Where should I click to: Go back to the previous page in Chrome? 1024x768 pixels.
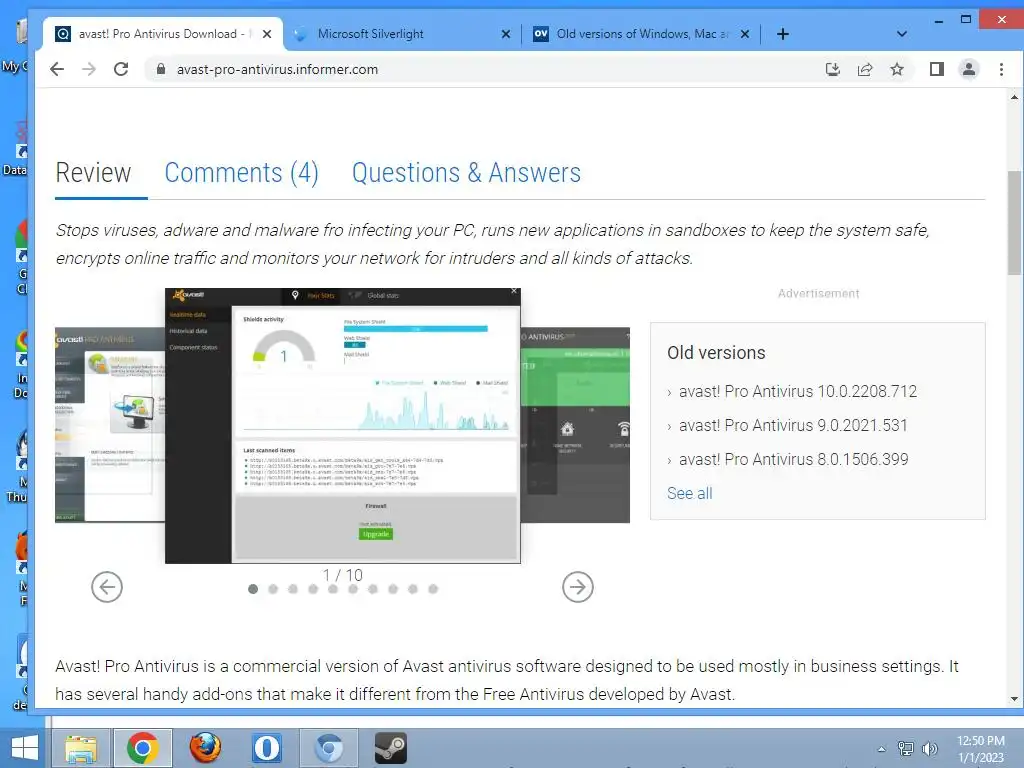pos(57,69)
